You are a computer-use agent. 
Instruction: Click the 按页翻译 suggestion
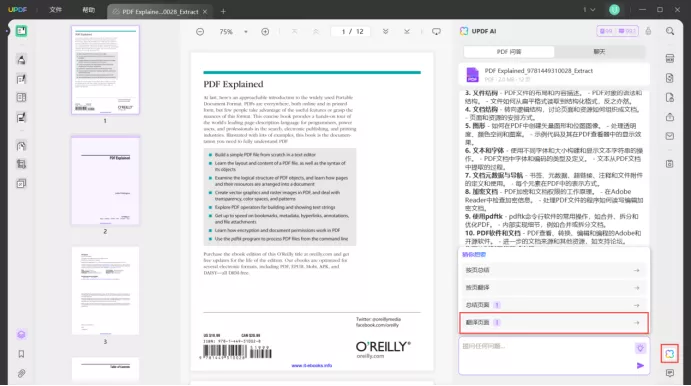pos(553,287)
